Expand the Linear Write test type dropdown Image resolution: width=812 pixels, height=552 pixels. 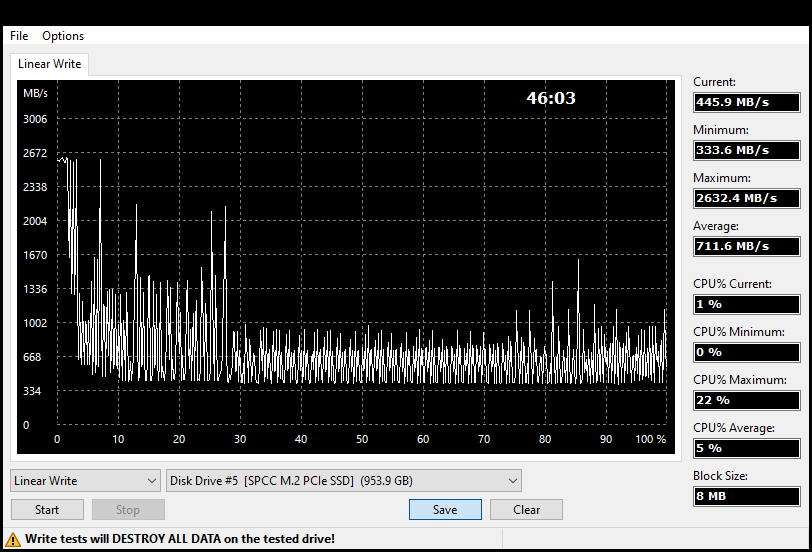85,481
